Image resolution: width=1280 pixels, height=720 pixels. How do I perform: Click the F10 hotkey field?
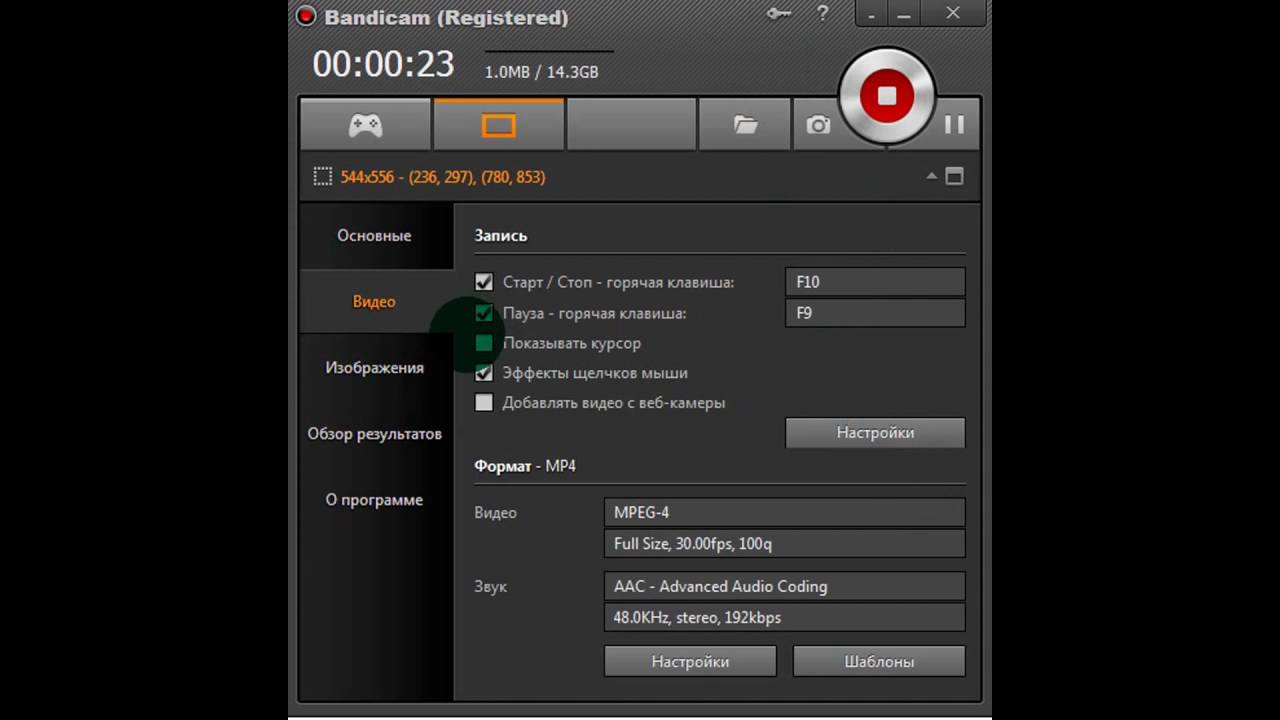[875, 282]
